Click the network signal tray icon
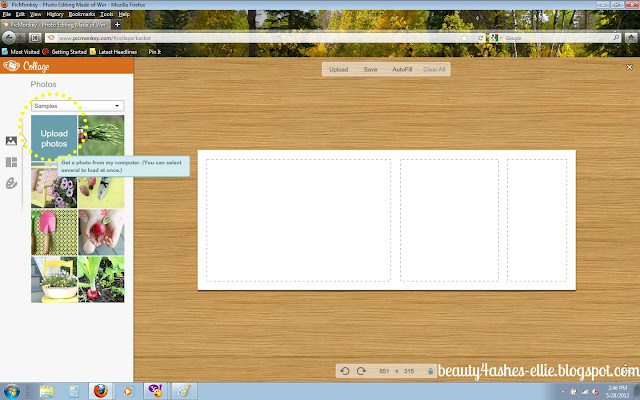The height and width of the screenshot is (400, 640). coord(584,392)
